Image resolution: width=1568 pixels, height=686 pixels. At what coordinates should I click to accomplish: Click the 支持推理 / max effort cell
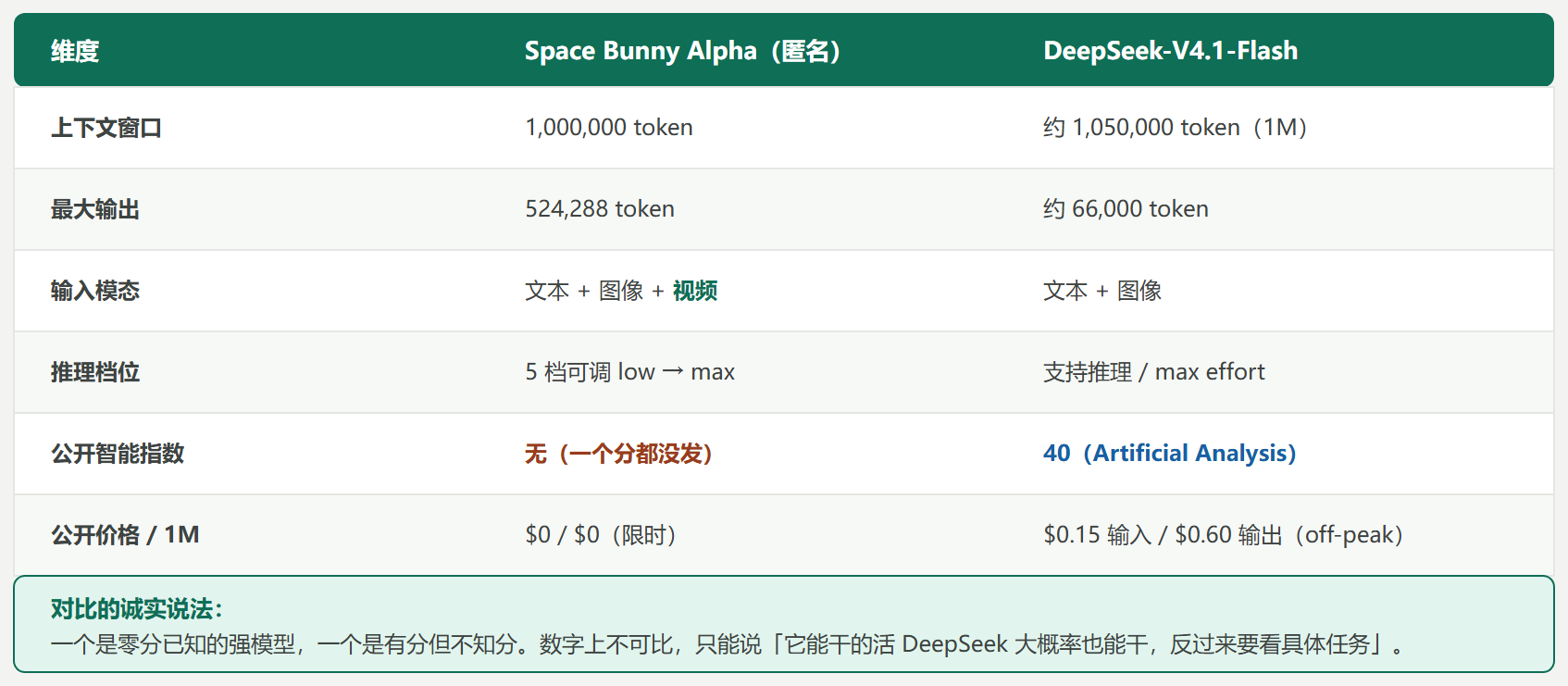(x=1153, y=372)
